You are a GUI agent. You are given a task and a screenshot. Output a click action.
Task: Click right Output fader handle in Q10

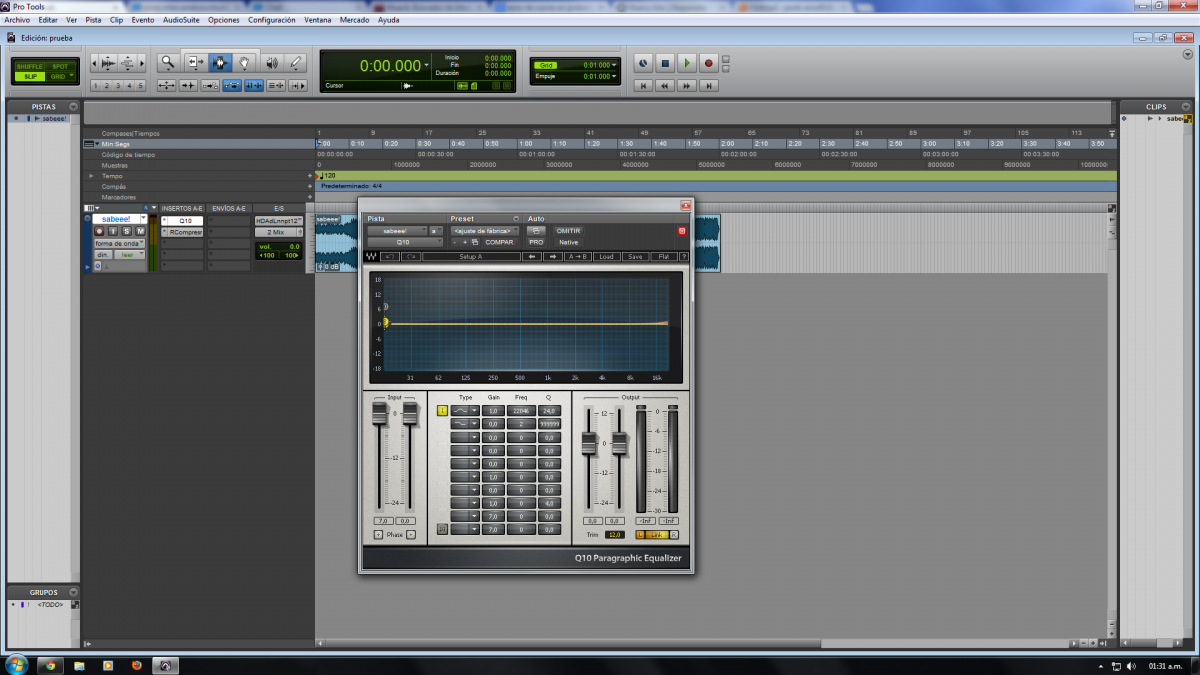(620, 443)
